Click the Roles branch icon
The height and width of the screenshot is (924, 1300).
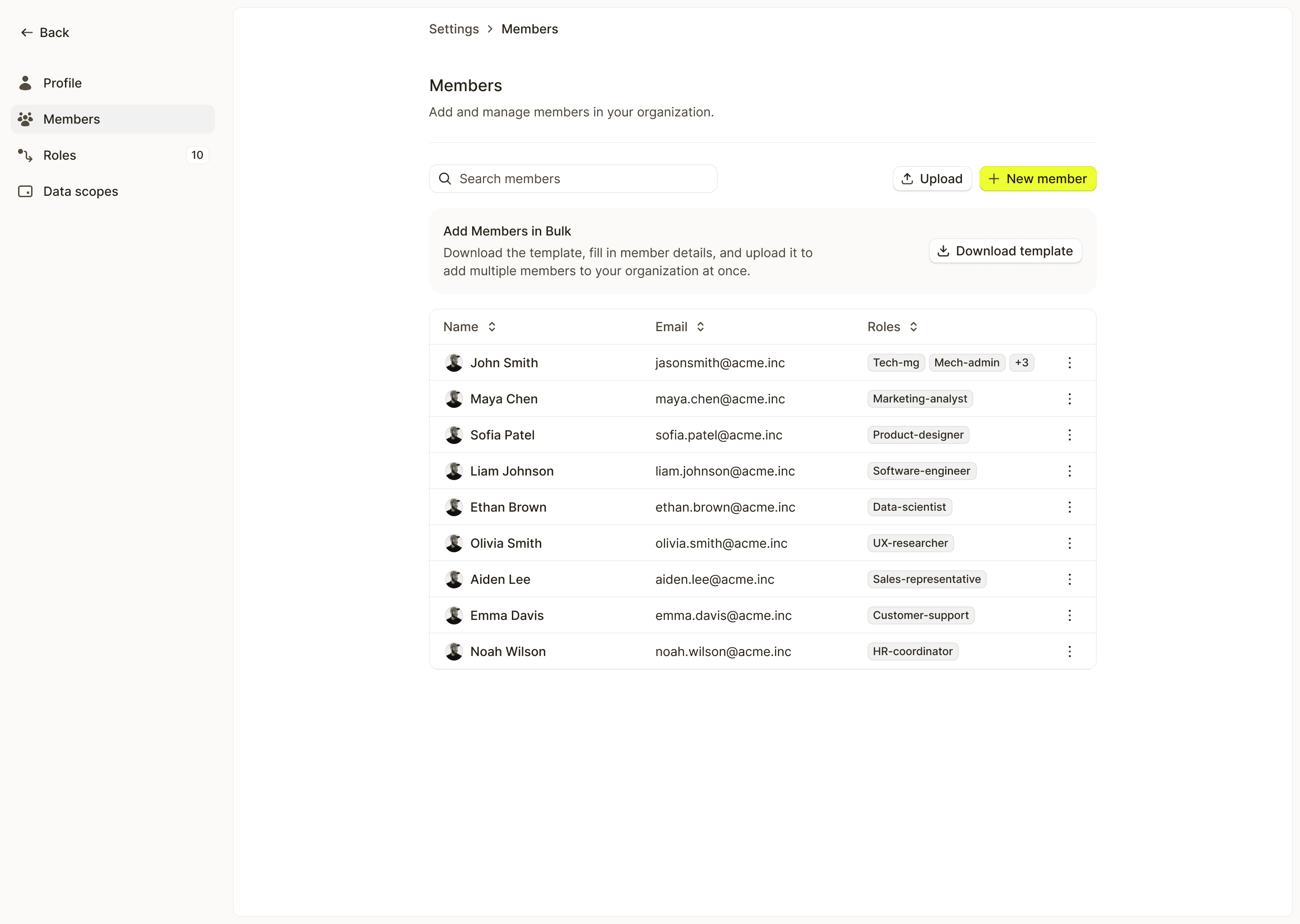pos(25,155)
